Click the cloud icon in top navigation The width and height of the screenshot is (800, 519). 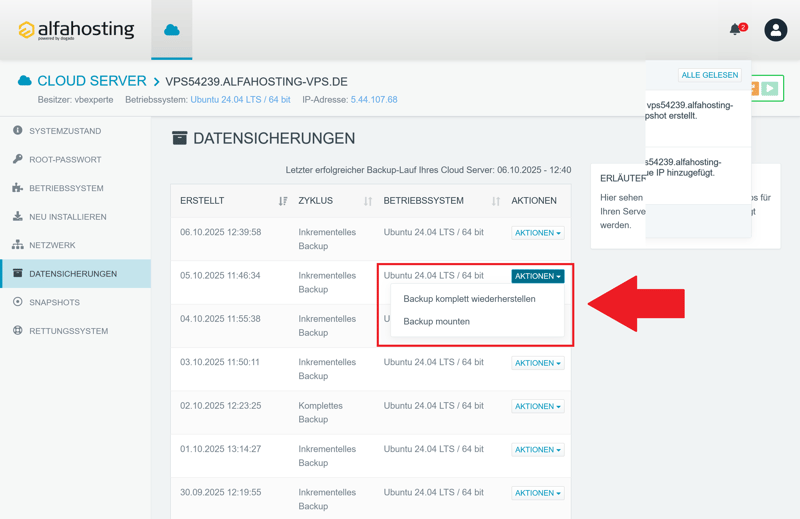[172, 30]
